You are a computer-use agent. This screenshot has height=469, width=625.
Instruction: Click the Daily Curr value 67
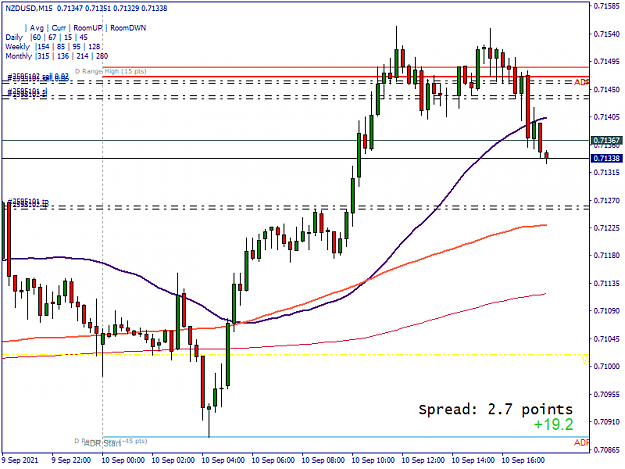[x=52, y=37]
